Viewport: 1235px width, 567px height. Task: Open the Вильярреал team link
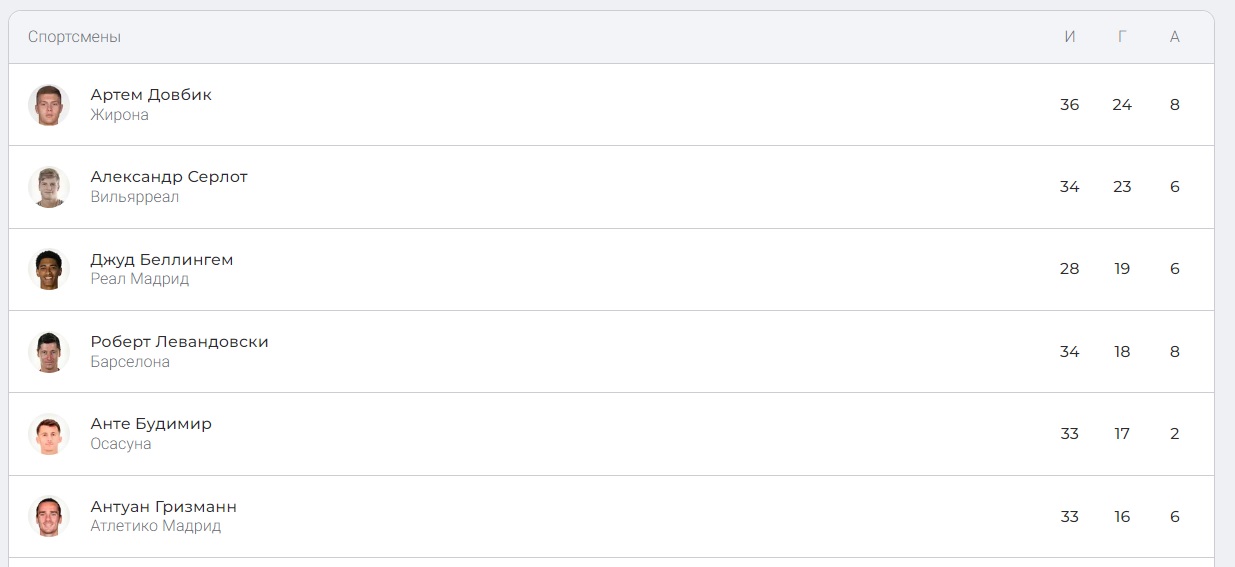point(135,197)
